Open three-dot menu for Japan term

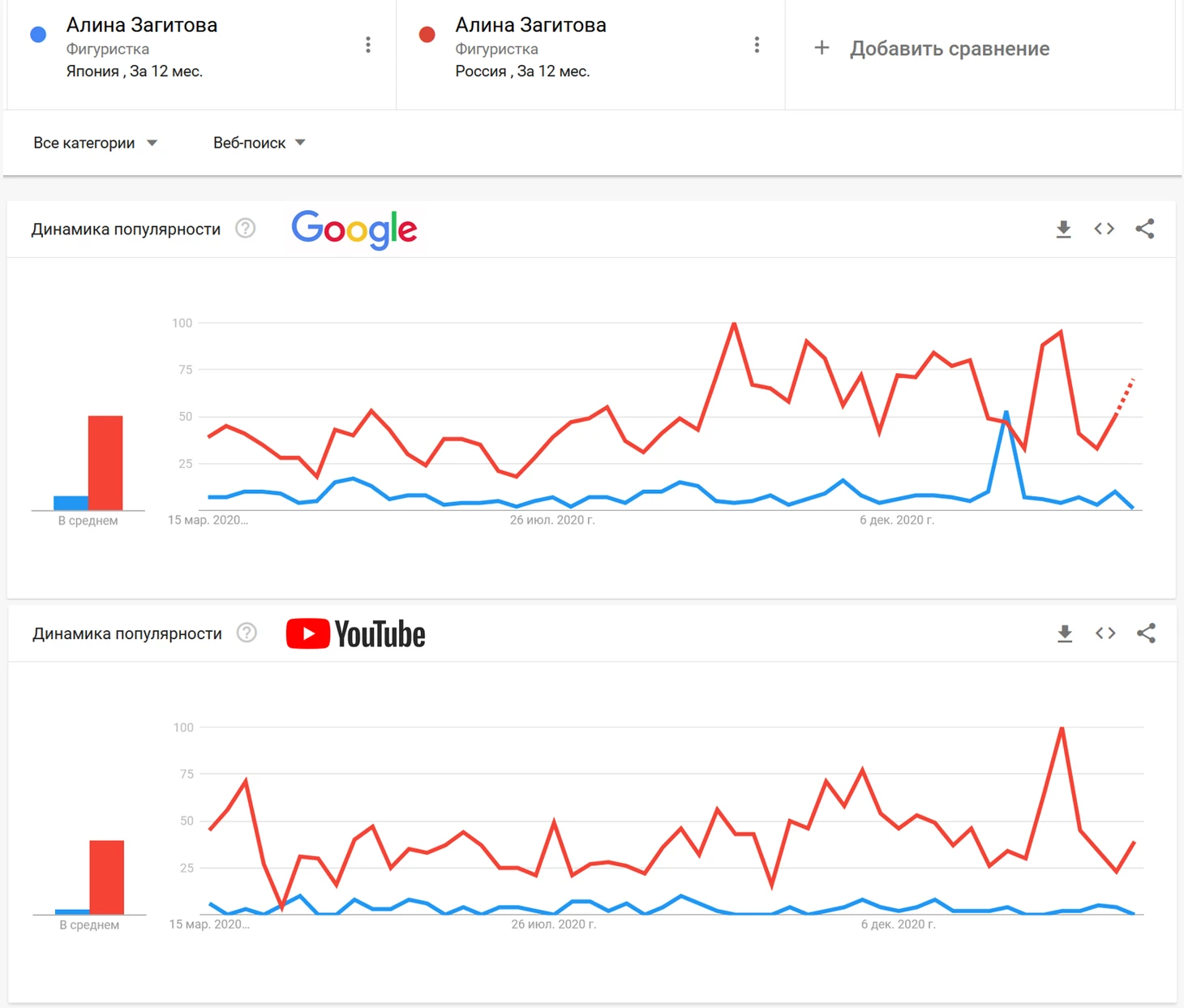coord(368,45)
